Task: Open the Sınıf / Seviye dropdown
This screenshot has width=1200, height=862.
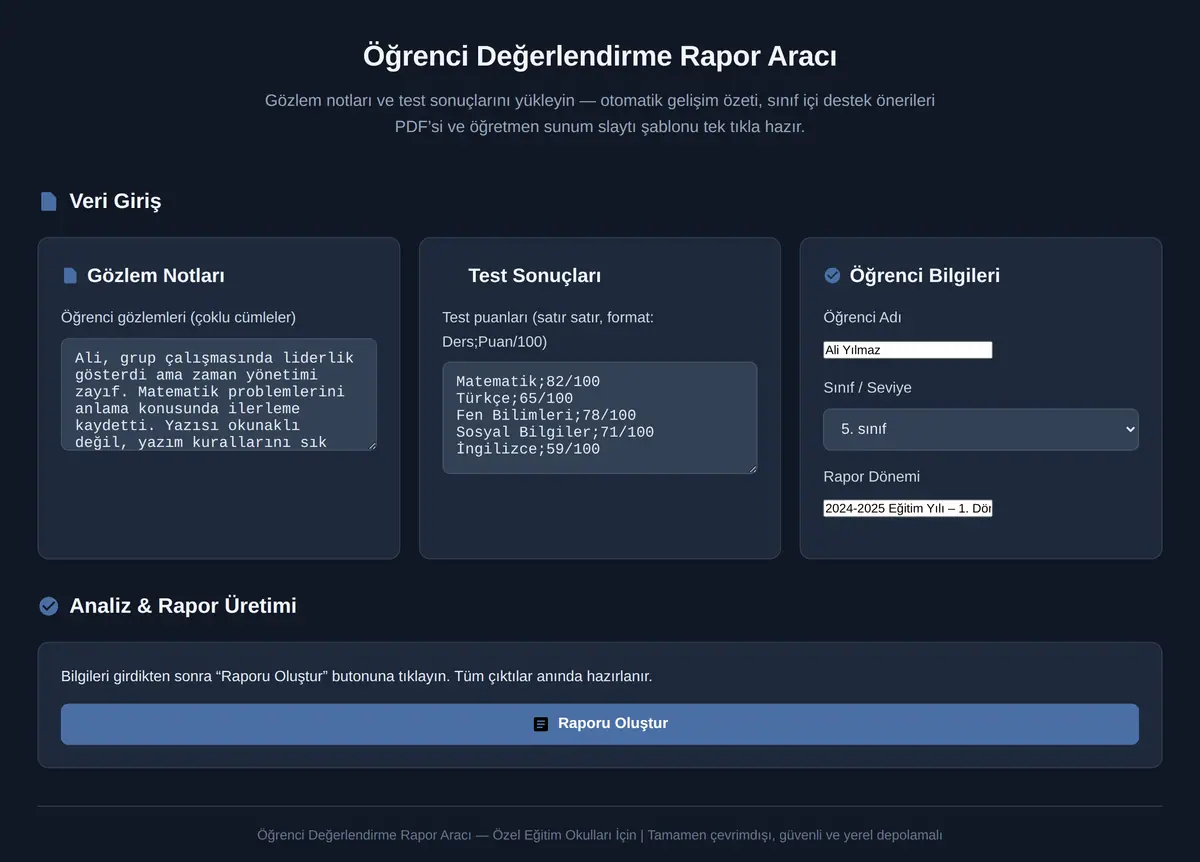Action: pyautogui.click(x=981, y=429)
